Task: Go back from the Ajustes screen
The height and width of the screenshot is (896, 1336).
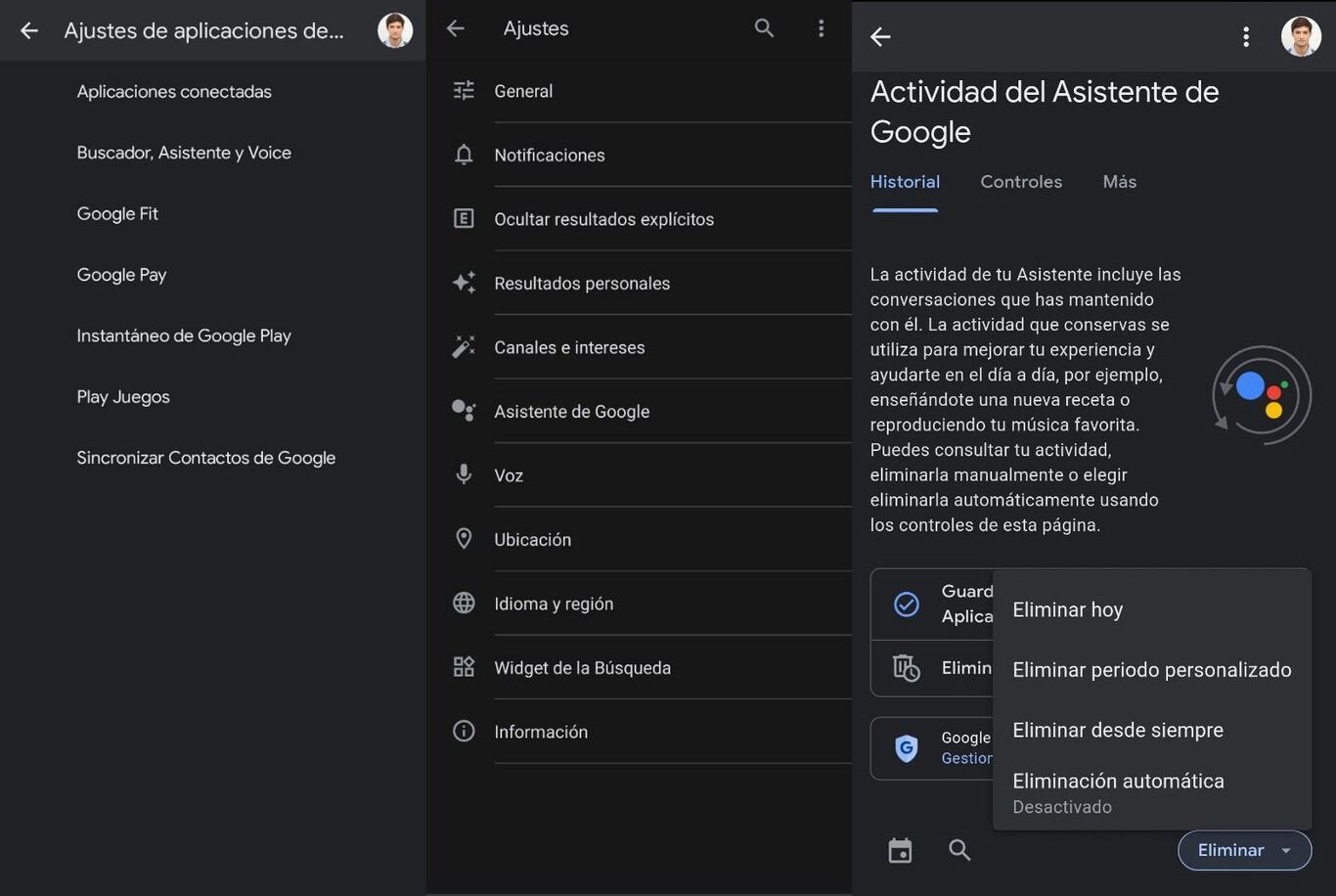Action: point(456,28)
